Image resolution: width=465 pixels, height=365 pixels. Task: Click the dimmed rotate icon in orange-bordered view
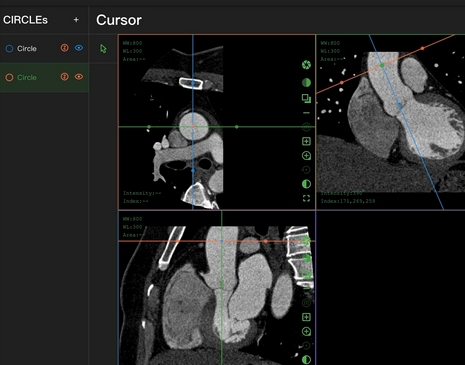click(x=306, y=170)
